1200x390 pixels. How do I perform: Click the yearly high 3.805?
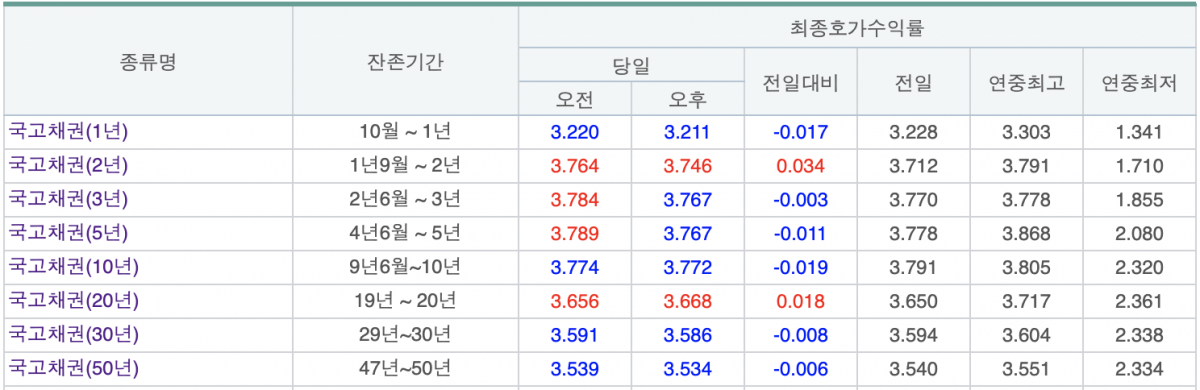click(1026, 267)
